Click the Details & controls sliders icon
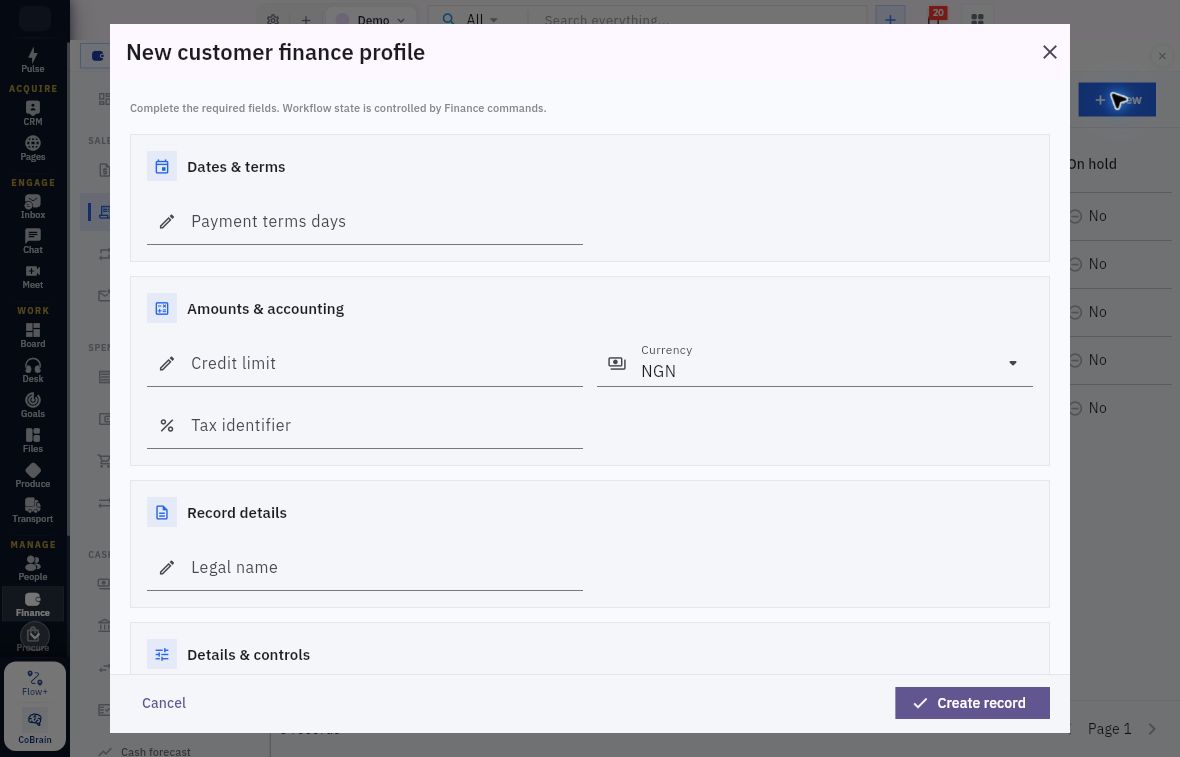1180x757 pixels. (x=162, y=655)
